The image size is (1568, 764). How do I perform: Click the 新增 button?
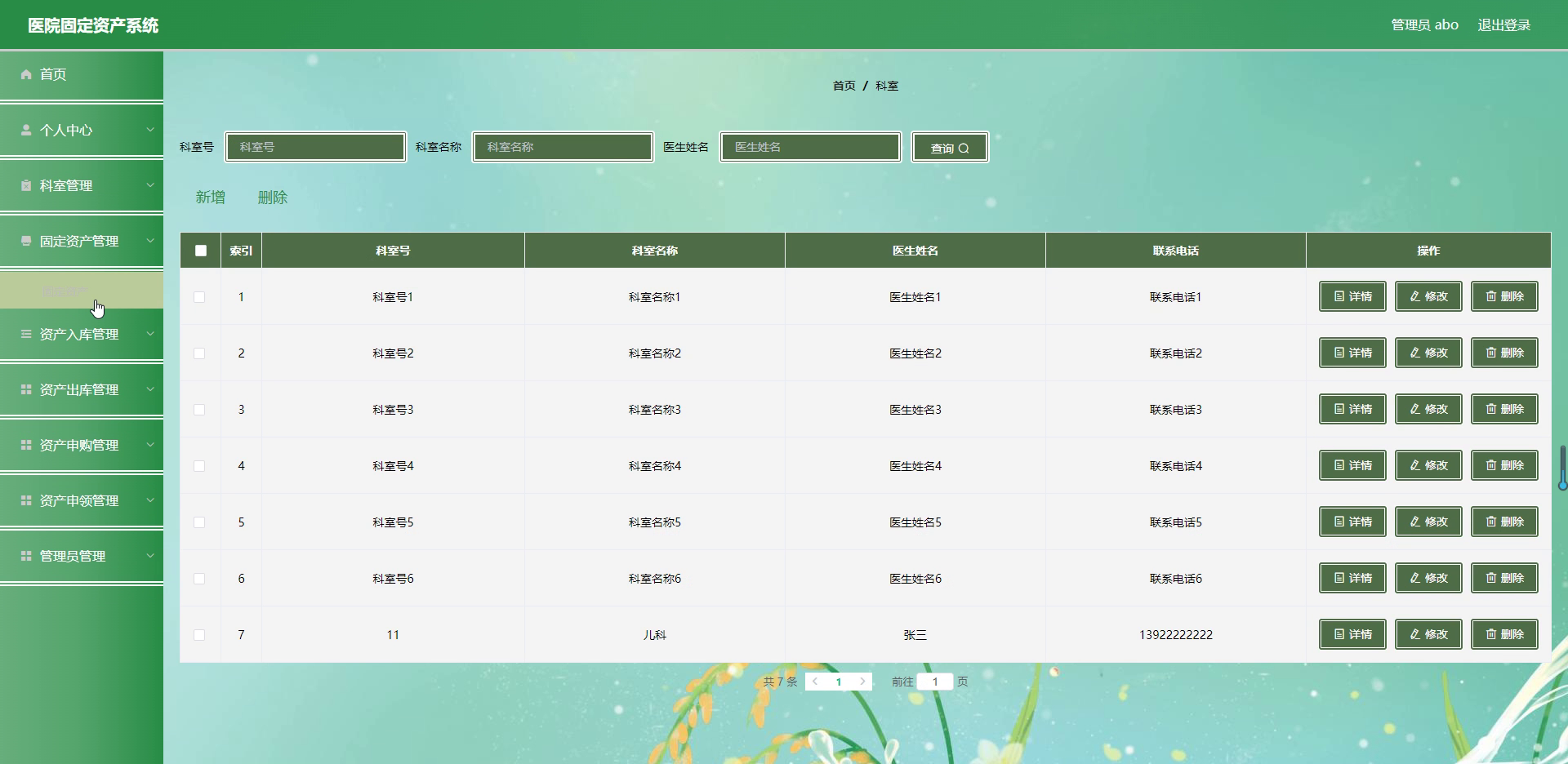(x=210, y=198)
